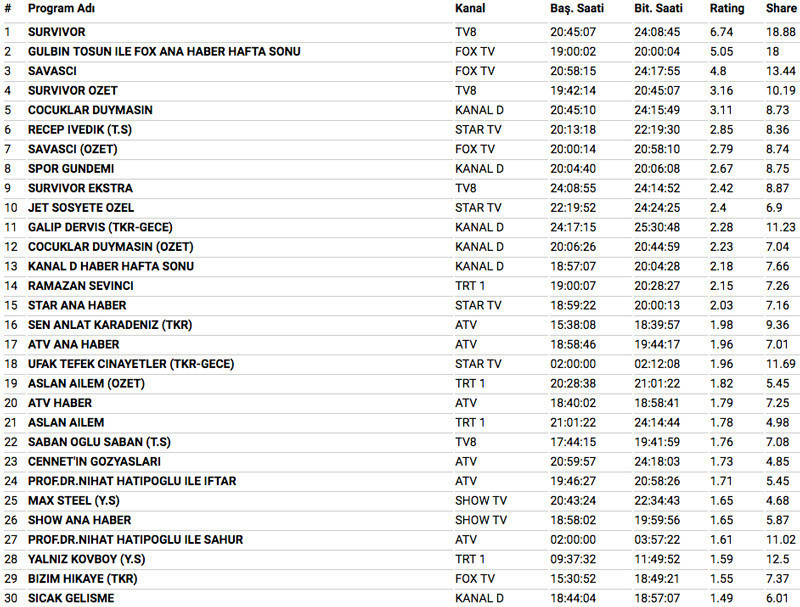Click SEN ANLAT KARADENIZ (TKR) entry
This screenshot has width=800, height=607.
tap(110, 325)
